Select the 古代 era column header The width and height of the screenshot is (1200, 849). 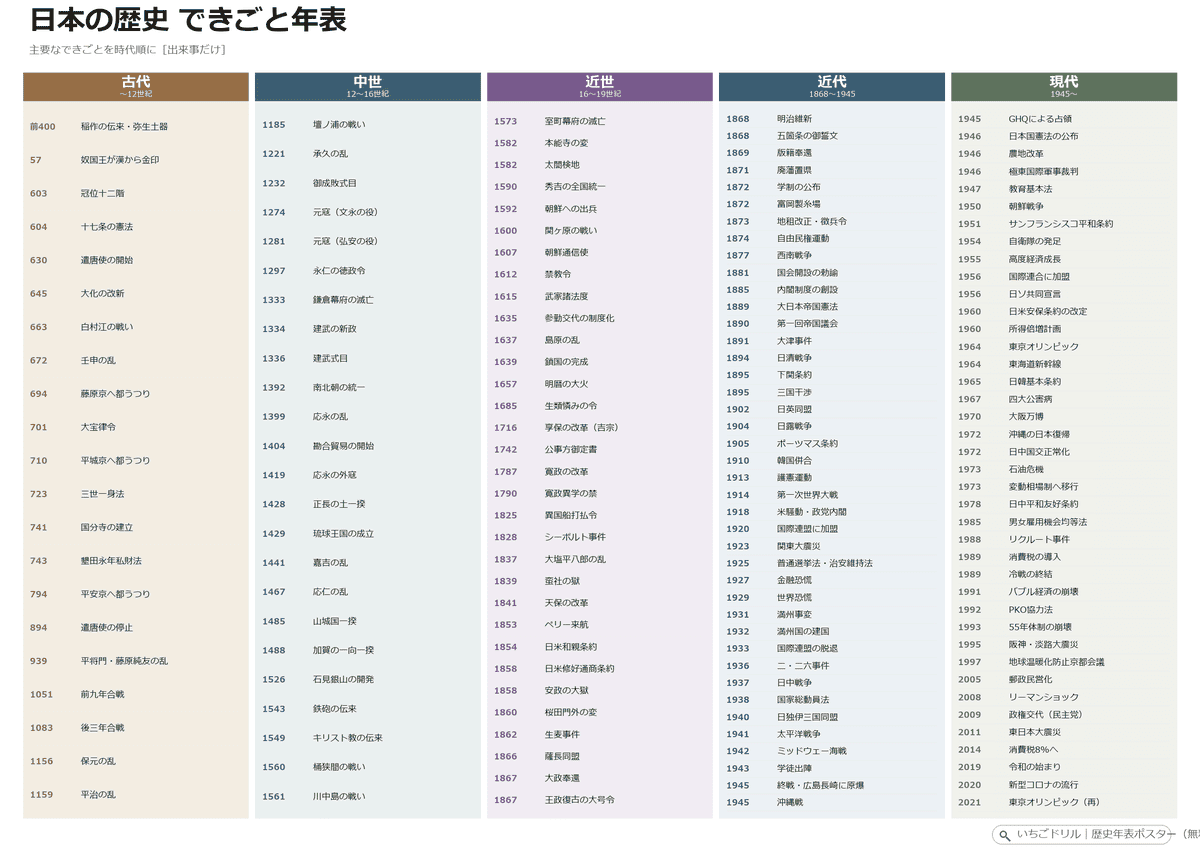point(136,87)
